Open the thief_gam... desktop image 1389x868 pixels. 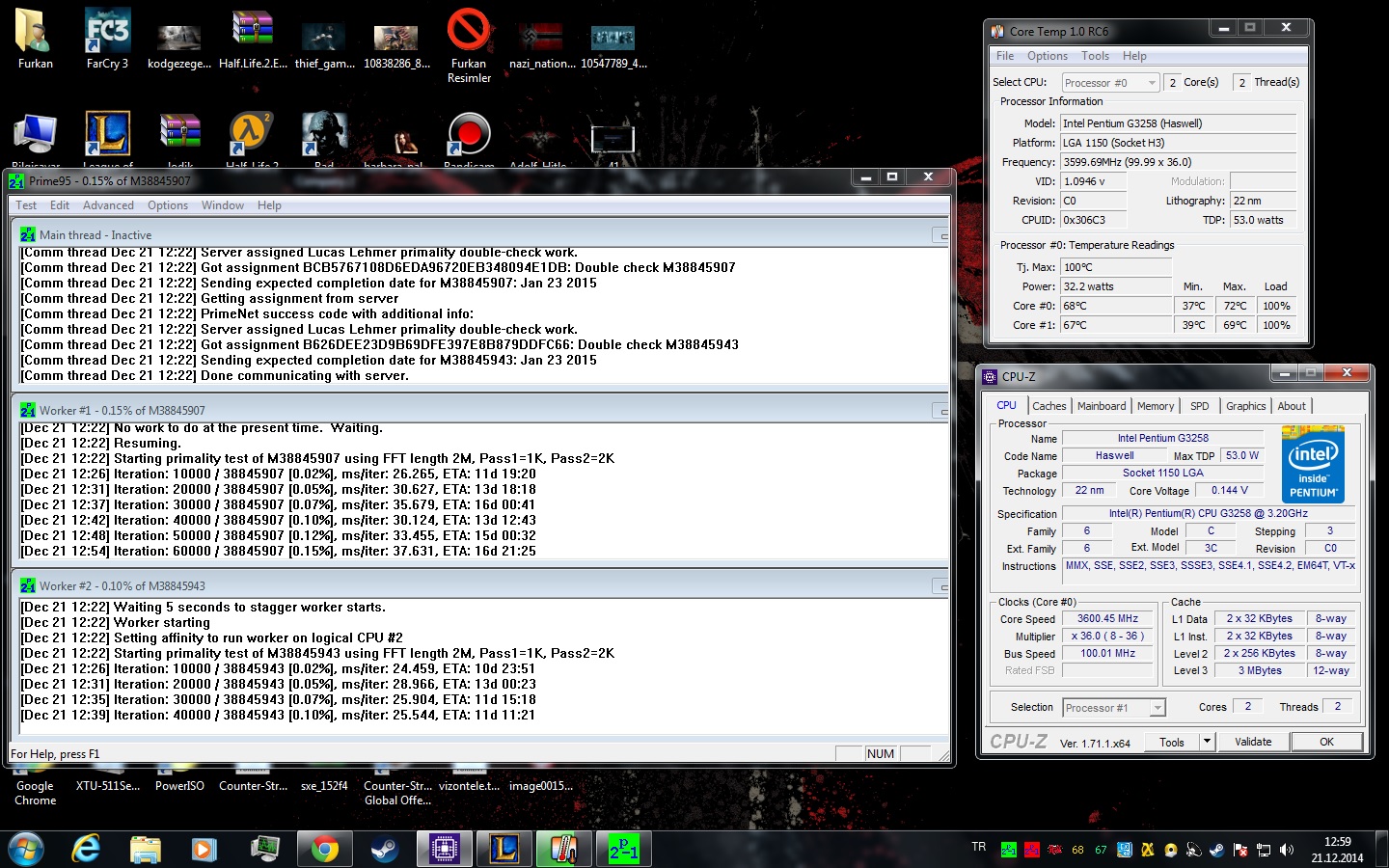[x=324, y=37]
